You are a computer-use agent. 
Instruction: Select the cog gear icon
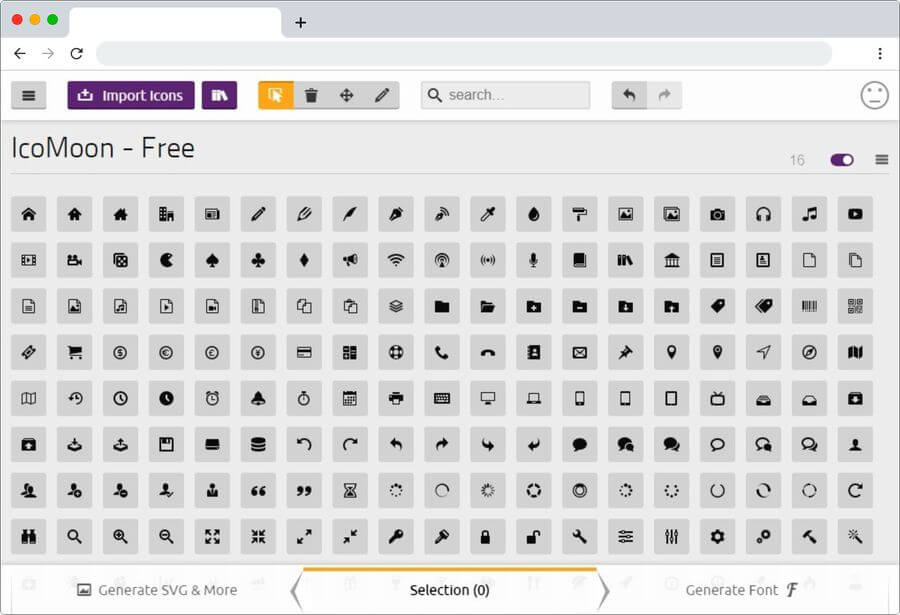point(717,536)
